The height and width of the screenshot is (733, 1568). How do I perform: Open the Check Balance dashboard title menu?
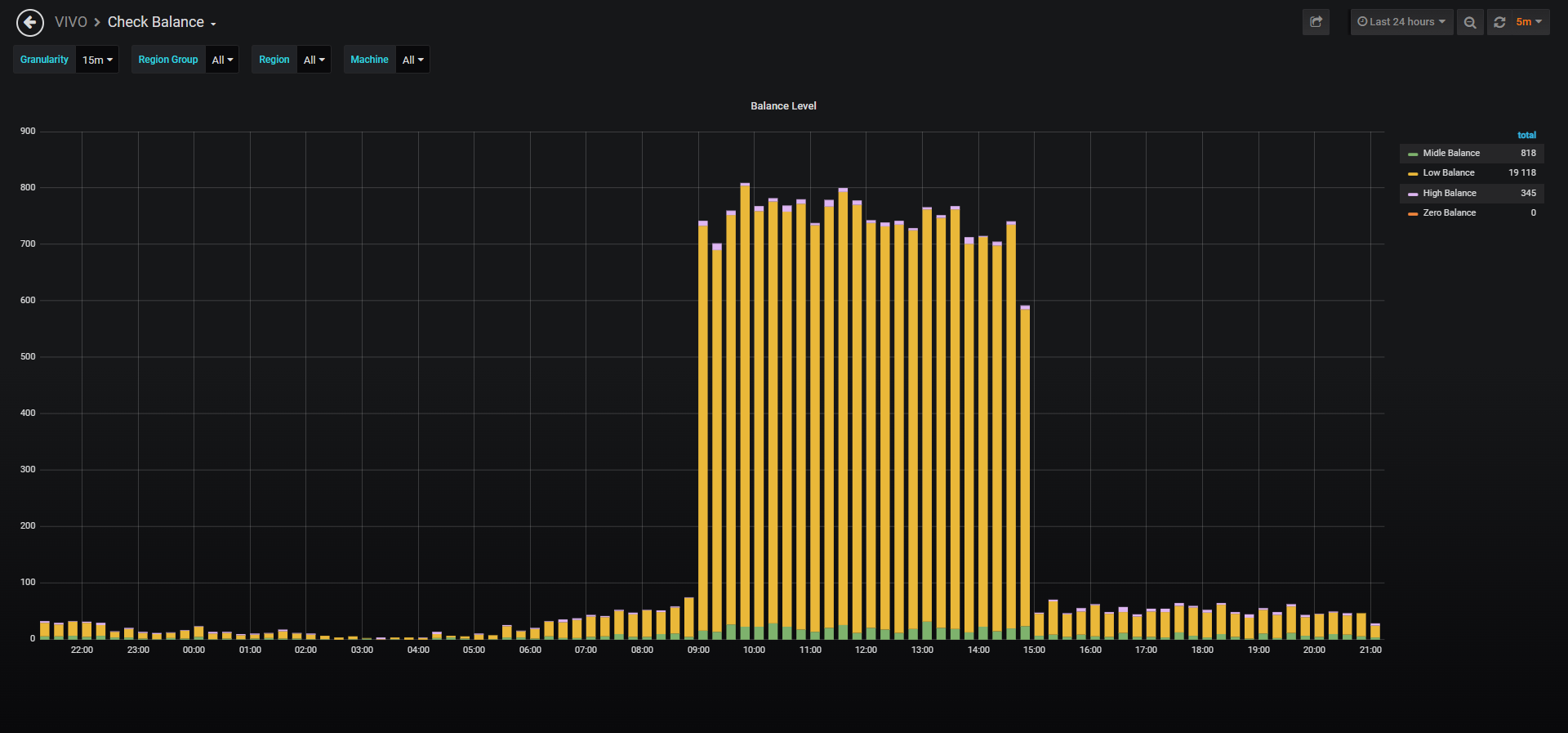[162, 22]
